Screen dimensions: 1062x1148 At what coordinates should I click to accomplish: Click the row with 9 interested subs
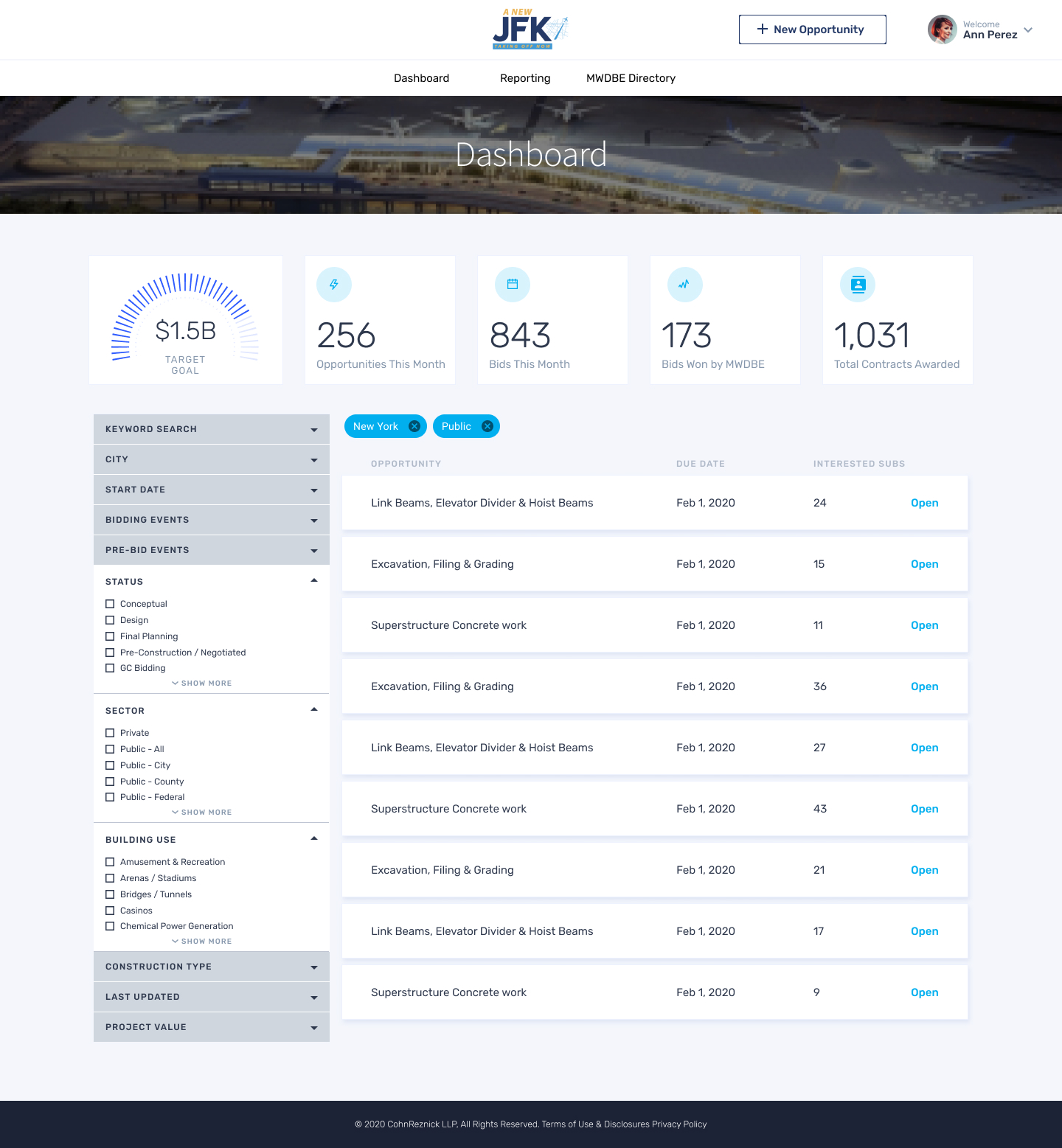[x=655, y=992]
